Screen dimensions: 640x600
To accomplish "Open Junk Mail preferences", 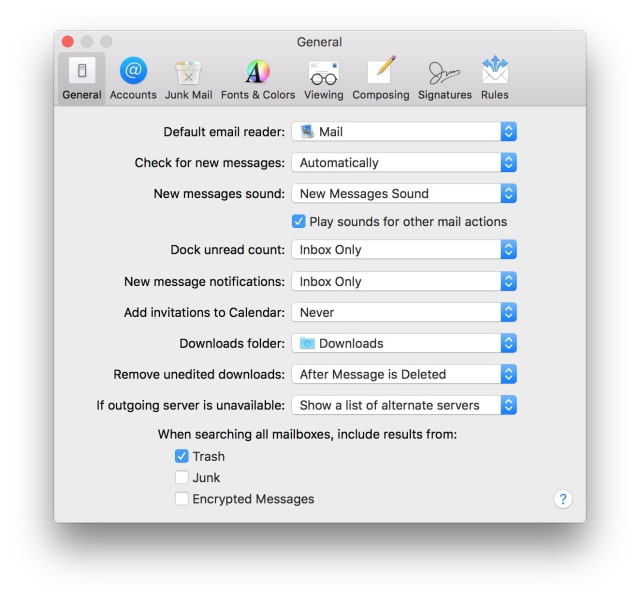I will pyautogui.click(x=188, y=78).
